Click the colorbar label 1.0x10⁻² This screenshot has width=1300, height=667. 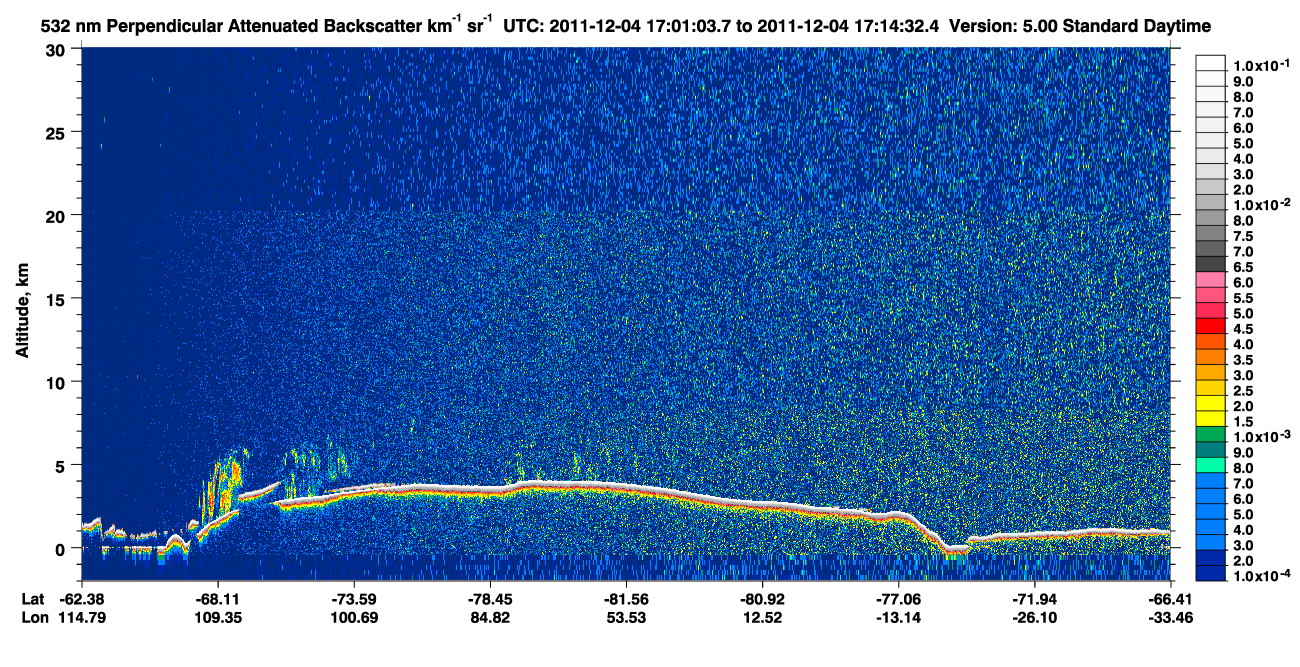[1260, 203]
